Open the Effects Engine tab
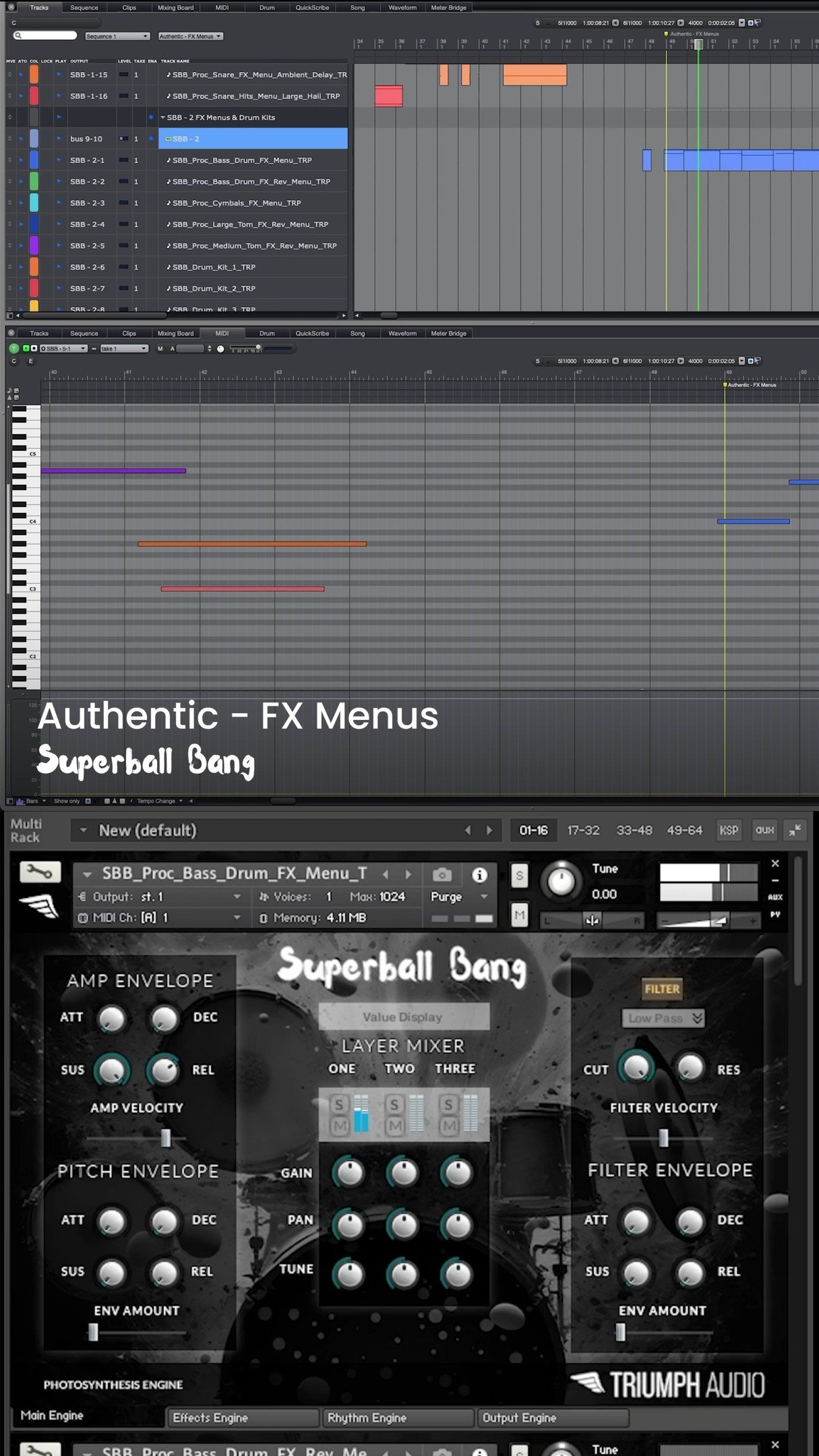819x1456 pixels. click(x=243, y=1418)
